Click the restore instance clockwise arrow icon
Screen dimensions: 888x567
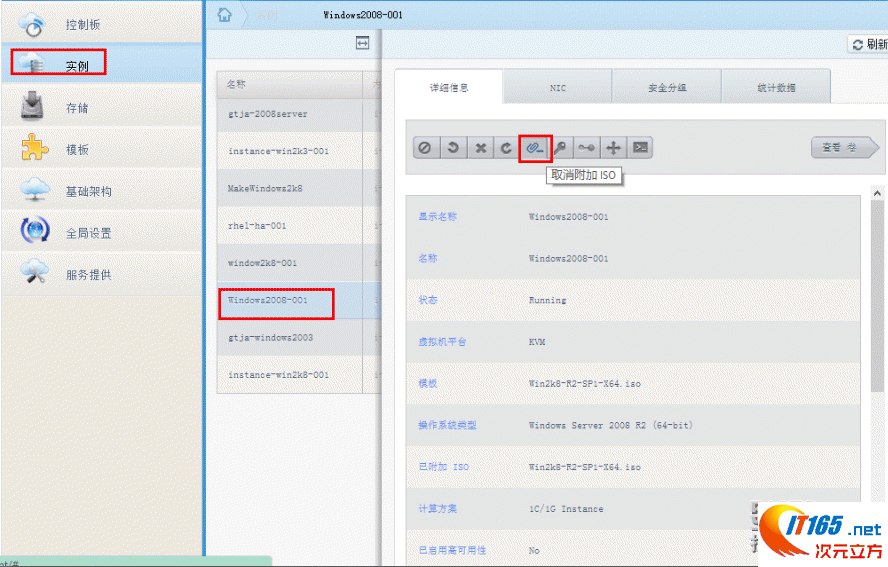point(506,148)
